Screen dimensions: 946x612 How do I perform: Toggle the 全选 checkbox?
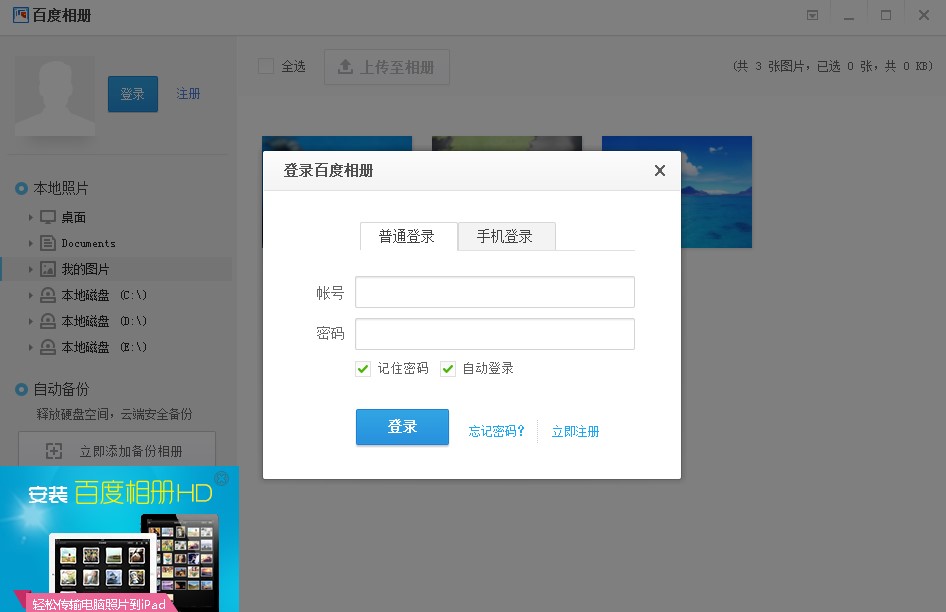point(265,66)
